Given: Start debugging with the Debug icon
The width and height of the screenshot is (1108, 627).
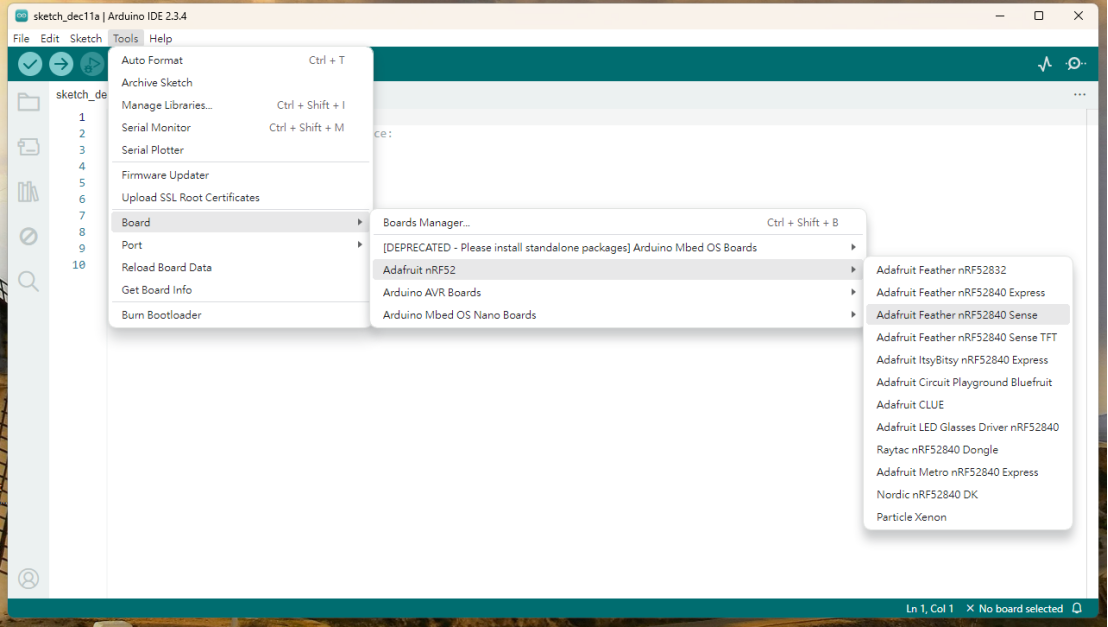Looking at the screenshot, I should (91, 64).
